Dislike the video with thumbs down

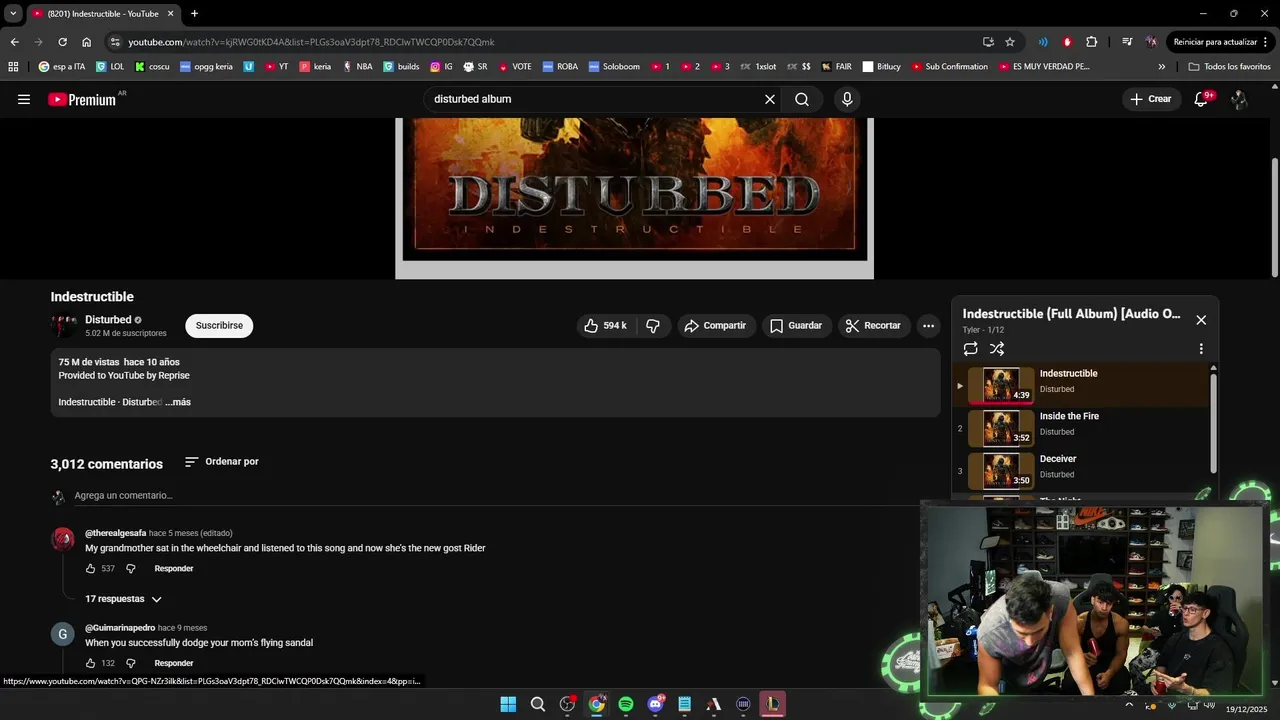653,326
